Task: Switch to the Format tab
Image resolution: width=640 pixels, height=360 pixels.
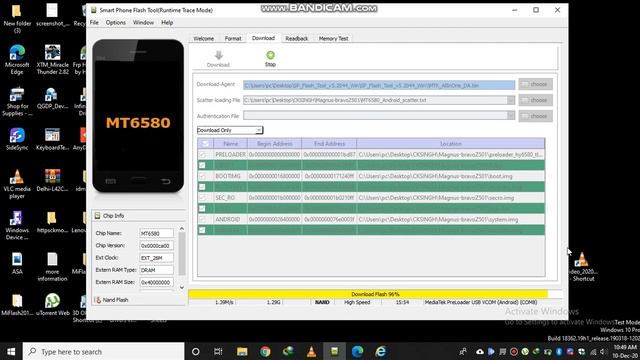Action: pos(233,38)
